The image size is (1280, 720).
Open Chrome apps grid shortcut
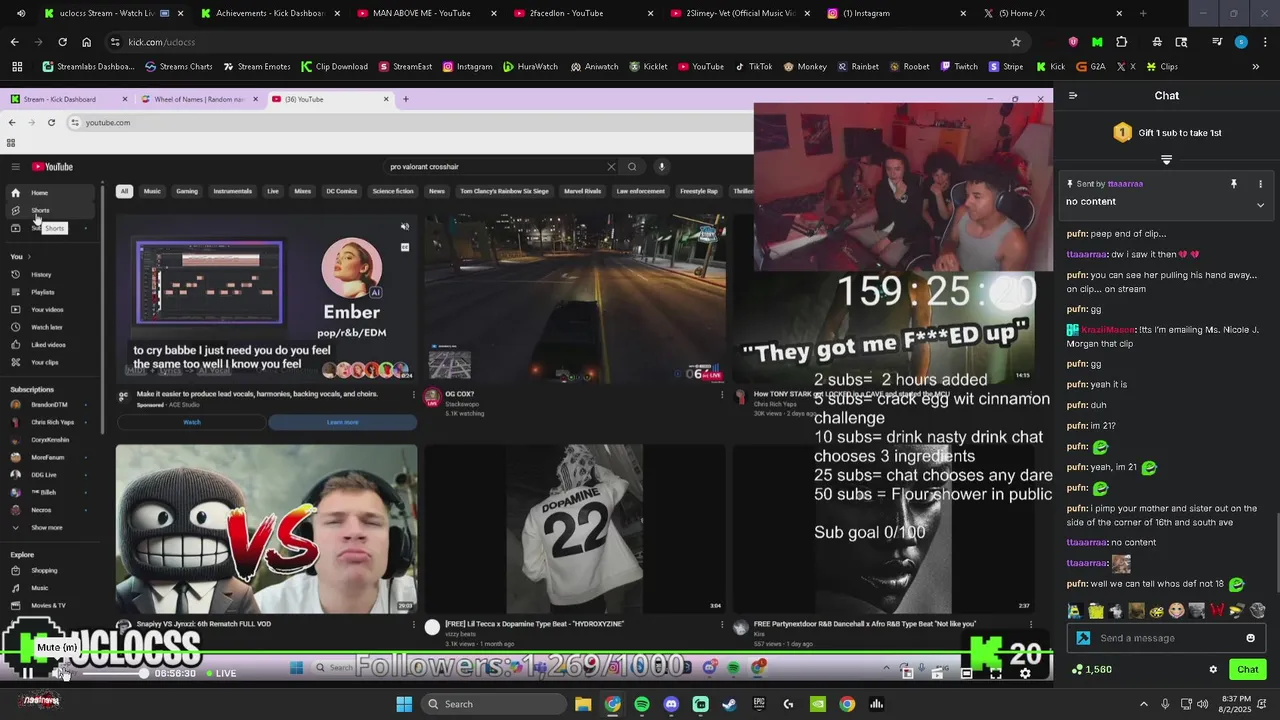pos(17,67)
